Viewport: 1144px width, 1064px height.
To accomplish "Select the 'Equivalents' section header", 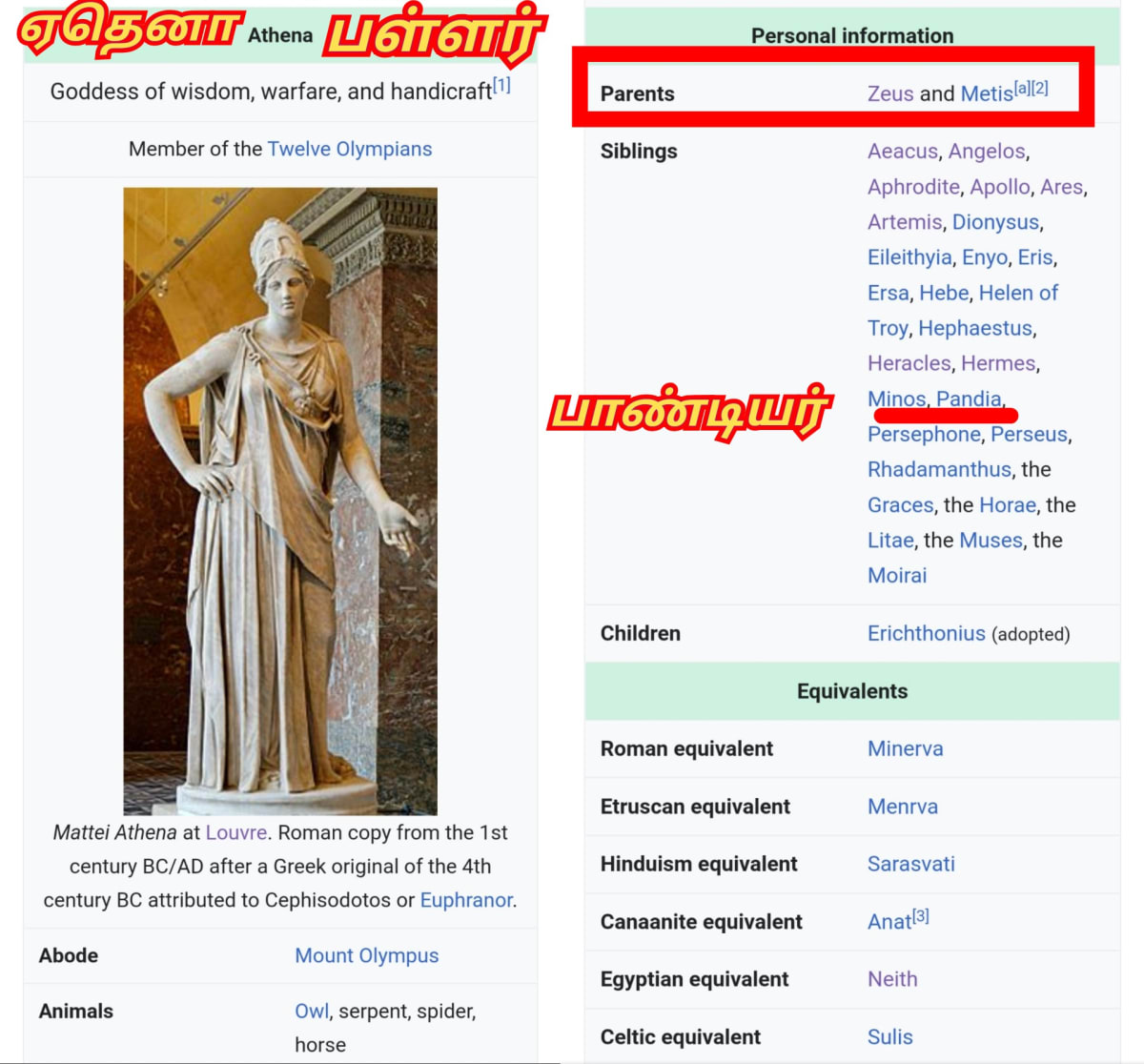I will (852, 691).
